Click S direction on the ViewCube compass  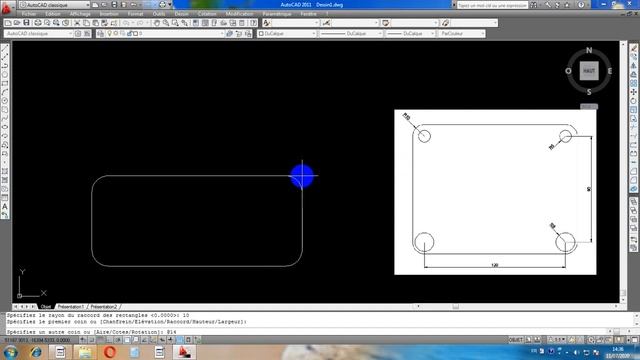[x=589, y=92]
